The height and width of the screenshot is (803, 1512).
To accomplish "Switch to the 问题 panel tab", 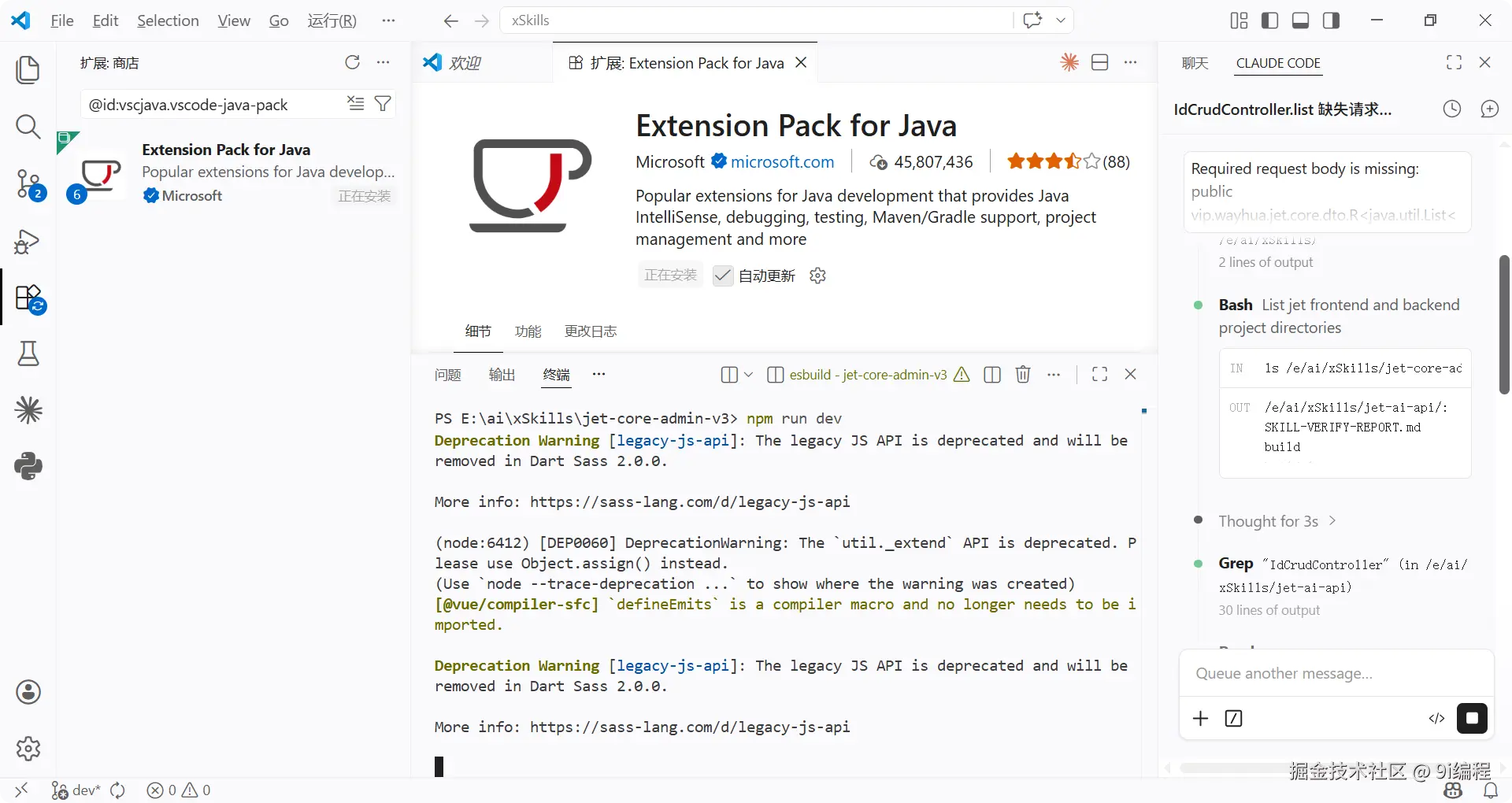I will [x=447, y=375].
